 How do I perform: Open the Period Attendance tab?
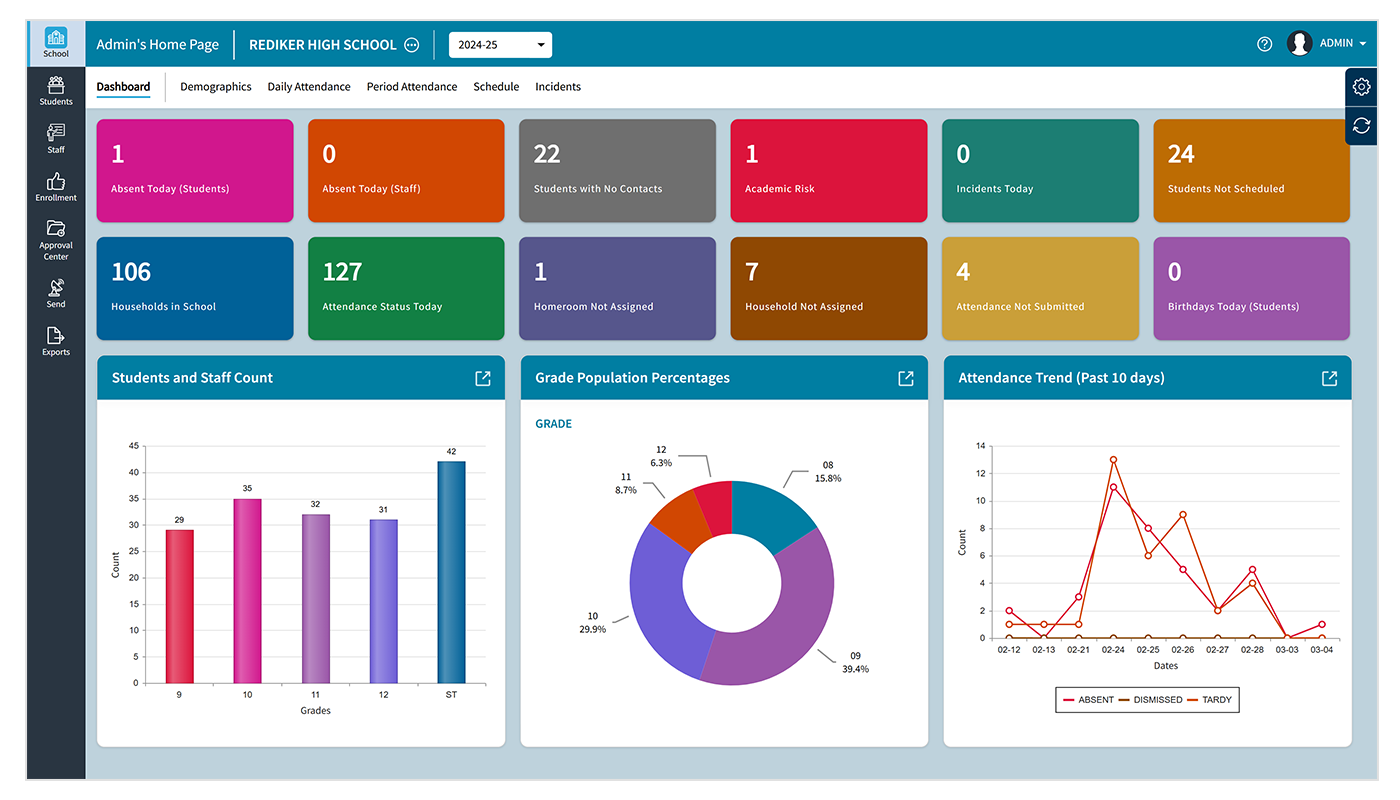click(412, 86)
